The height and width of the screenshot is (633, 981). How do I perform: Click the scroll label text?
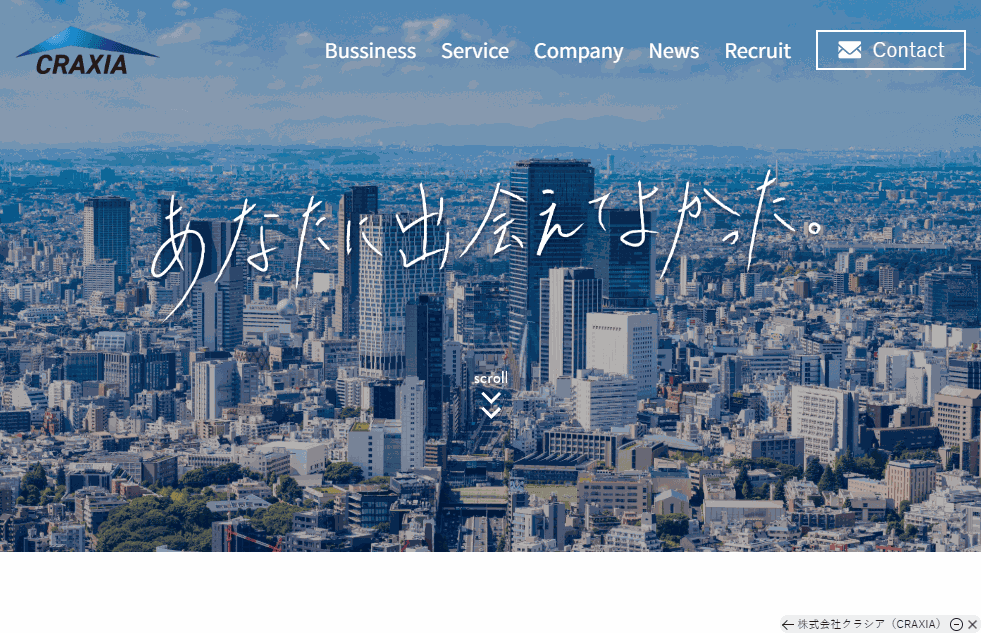[x=491, y=378]
